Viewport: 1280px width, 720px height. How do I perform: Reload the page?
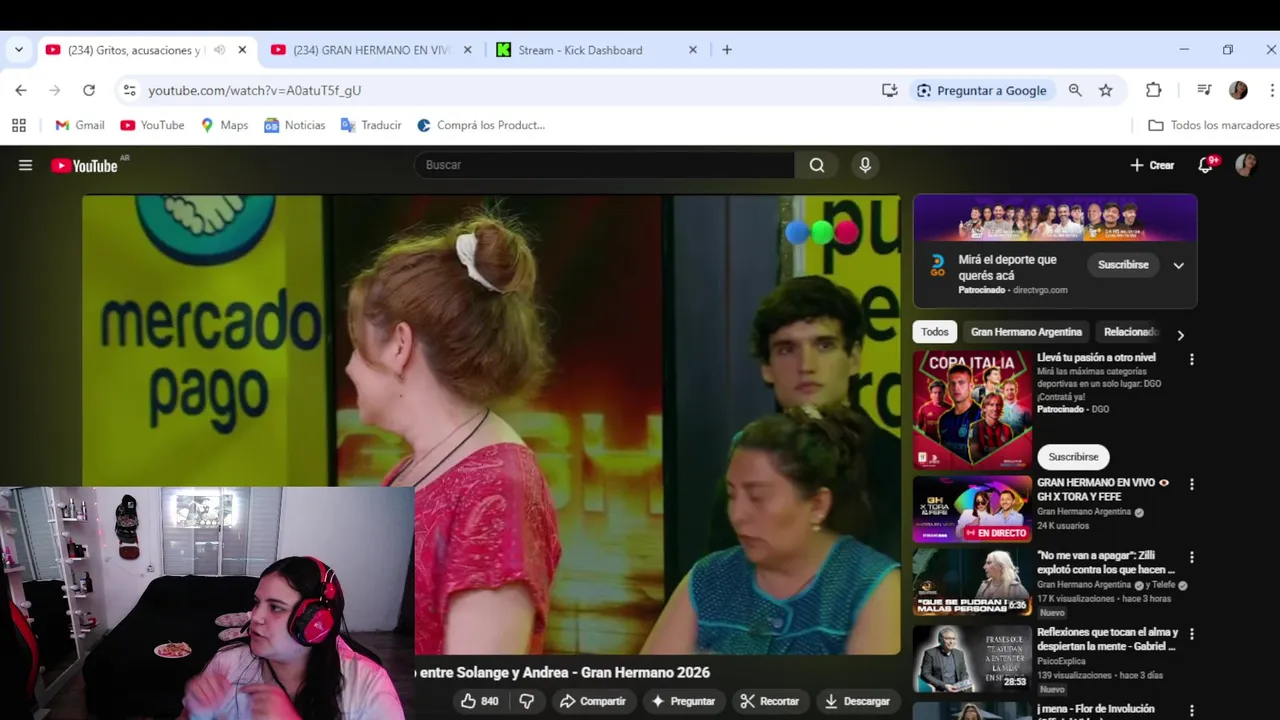89,90
